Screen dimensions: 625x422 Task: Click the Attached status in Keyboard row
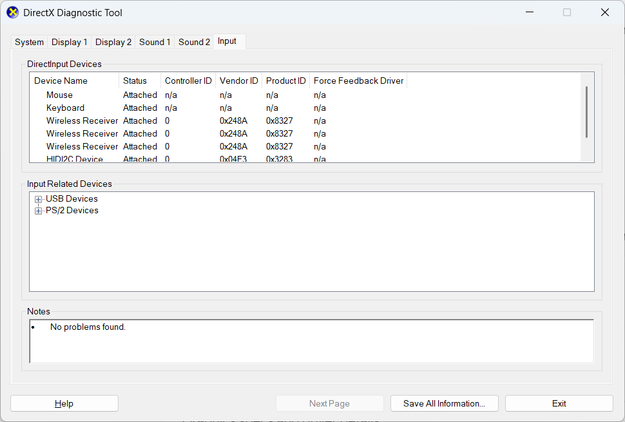(x=140, y=108)
